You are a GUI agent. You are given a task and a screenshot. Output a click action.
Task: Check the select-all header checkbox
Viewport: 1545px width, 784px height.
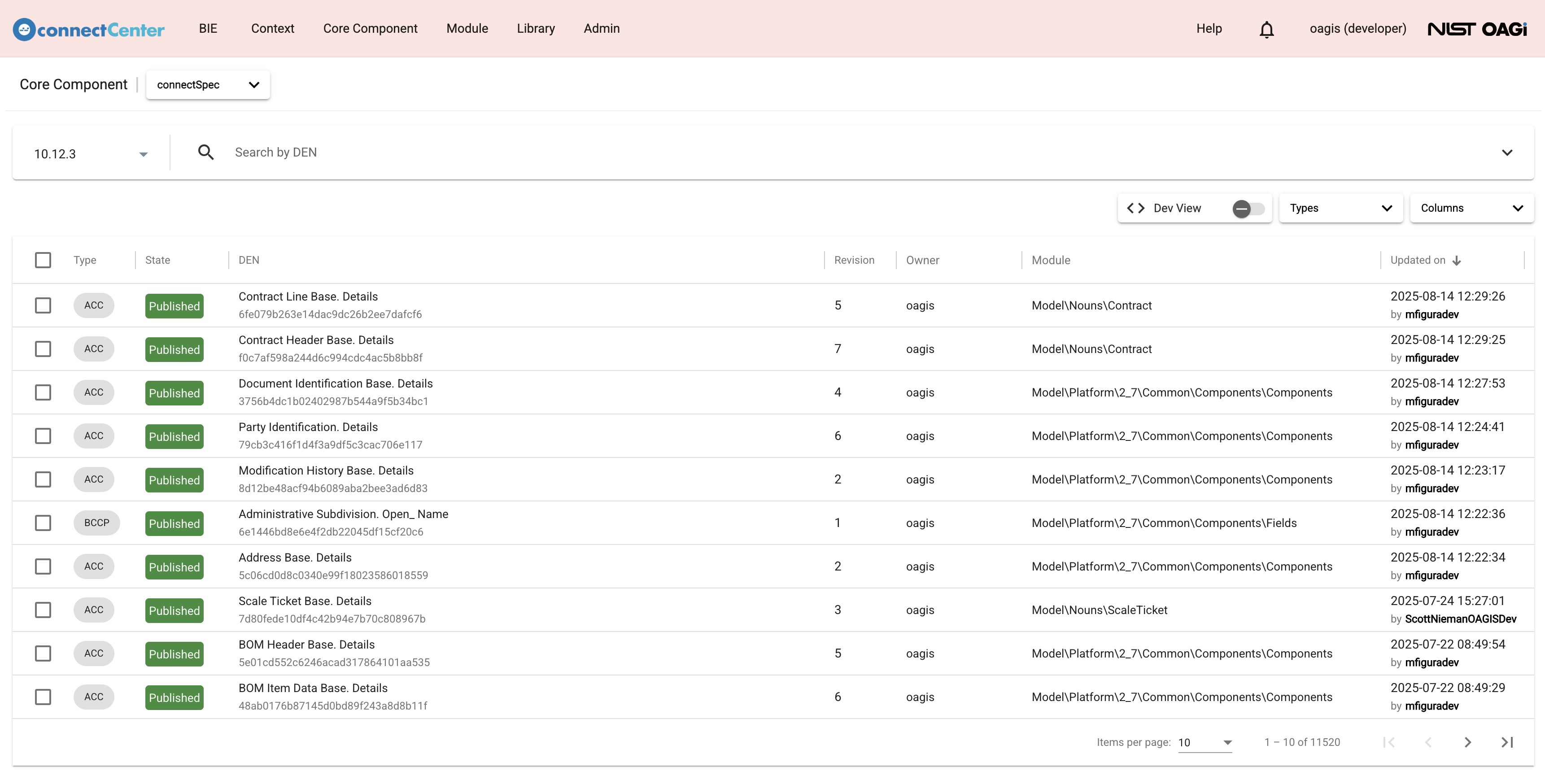pos(43,260)
